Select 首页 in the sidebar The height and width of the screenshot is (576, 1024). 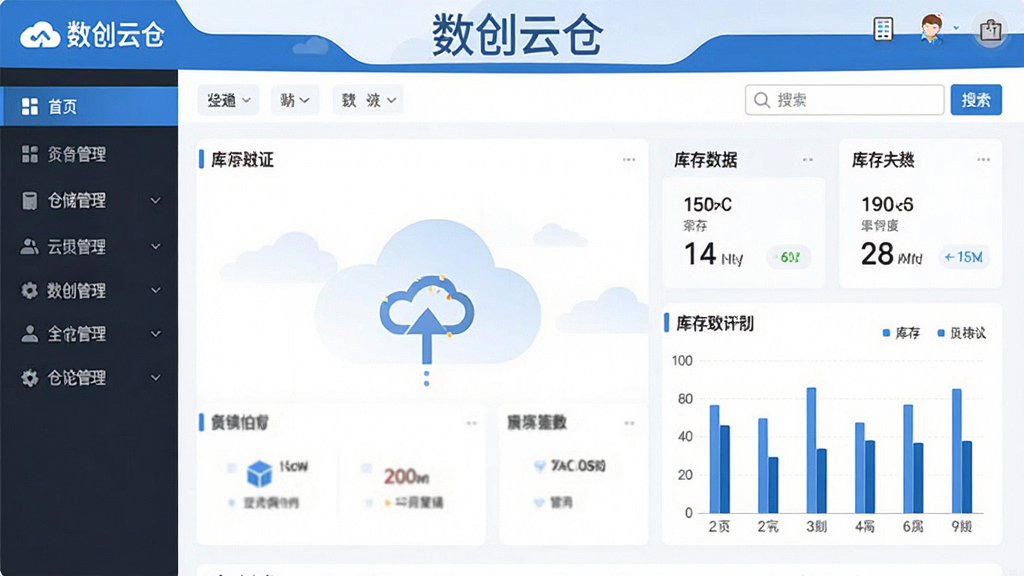(x=89, y=106)
